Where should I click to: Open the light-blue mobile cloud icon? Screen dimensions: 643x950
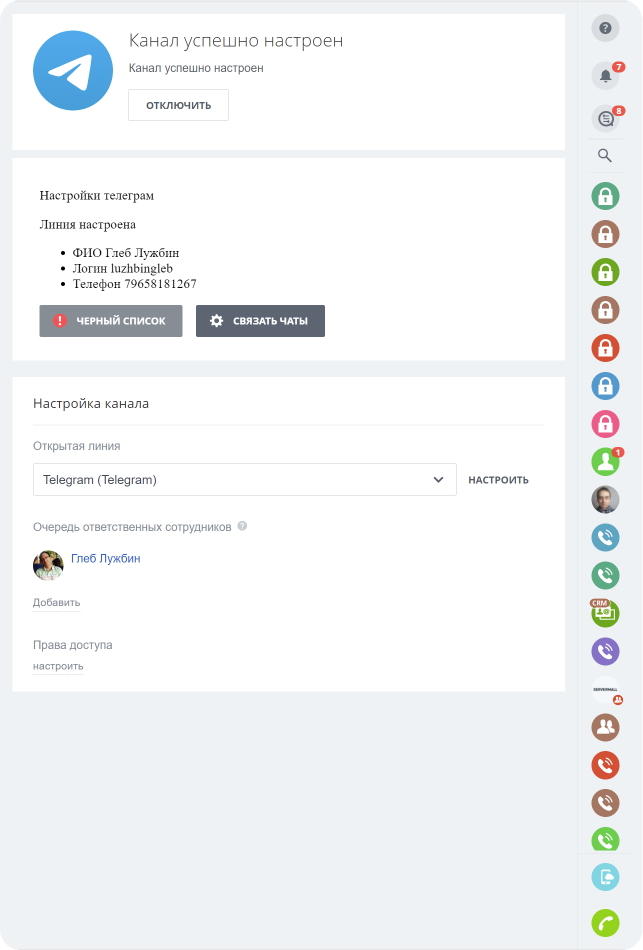point(605,876)
